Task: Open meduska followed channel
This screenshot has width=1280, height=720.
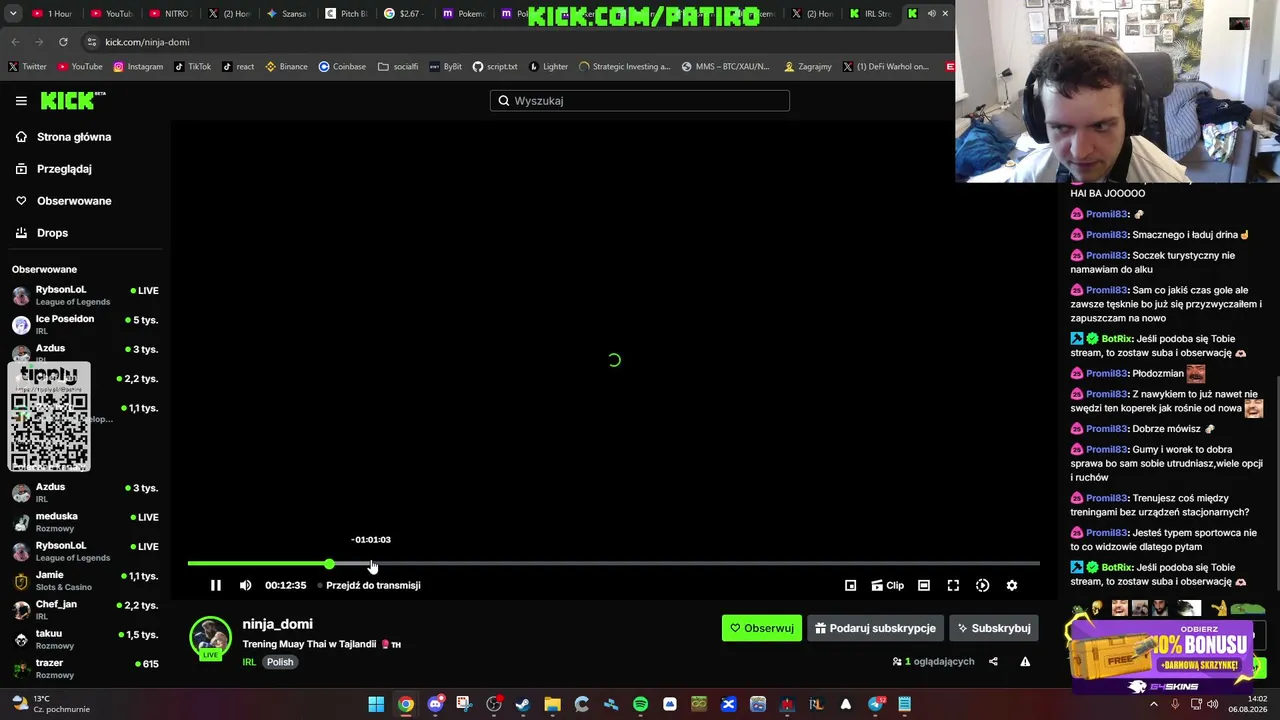Action: pyautogui.click(x=85, y=522)
